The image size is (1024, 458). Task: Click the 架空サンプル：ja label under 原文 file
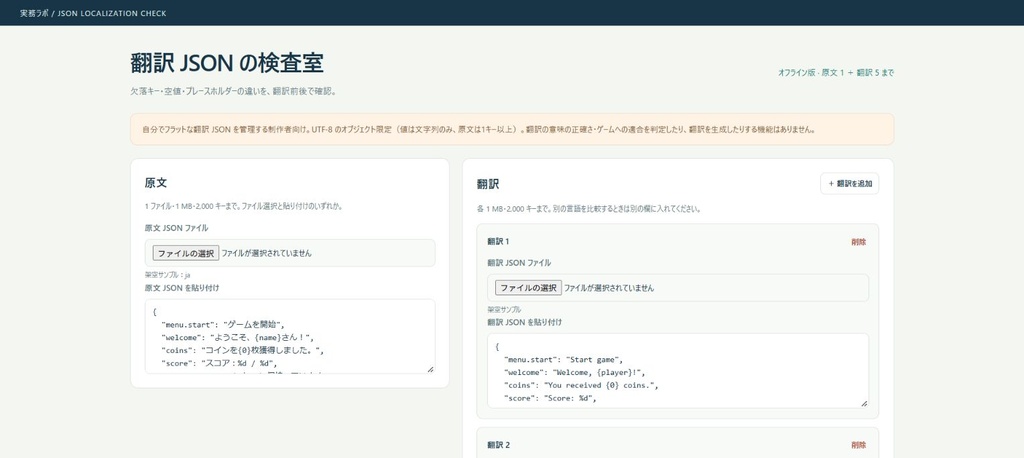coord(167,275)
